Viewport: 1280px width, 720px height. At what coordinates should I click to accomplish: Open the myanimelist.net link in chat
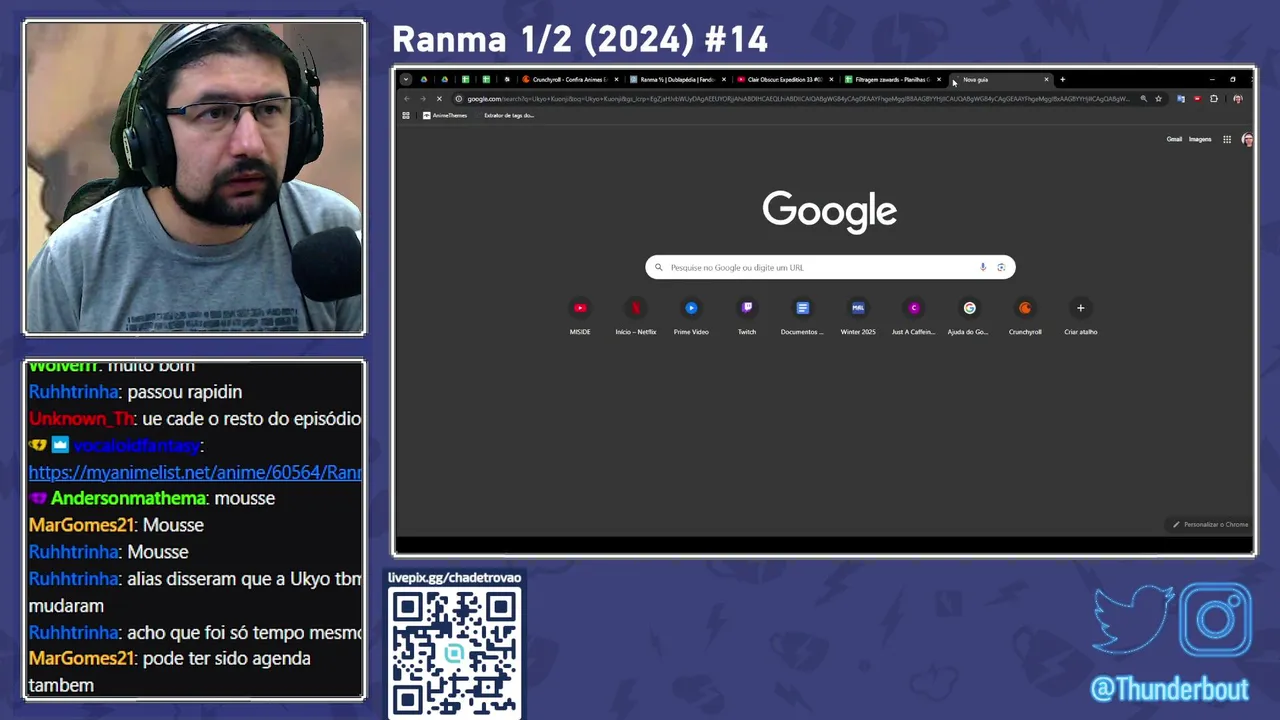pos(195,472)
